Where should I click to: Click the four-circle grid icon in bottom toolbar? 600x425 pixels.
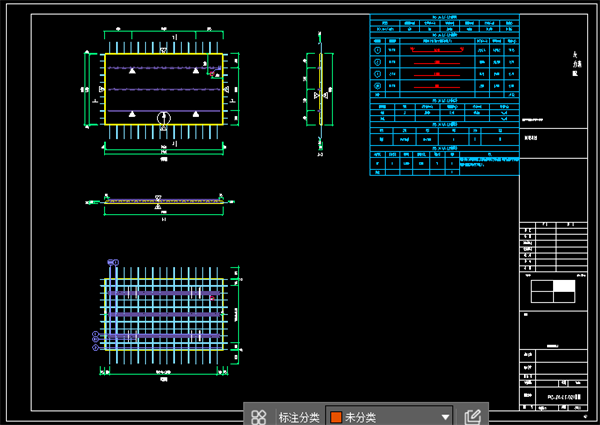point(259,417)
